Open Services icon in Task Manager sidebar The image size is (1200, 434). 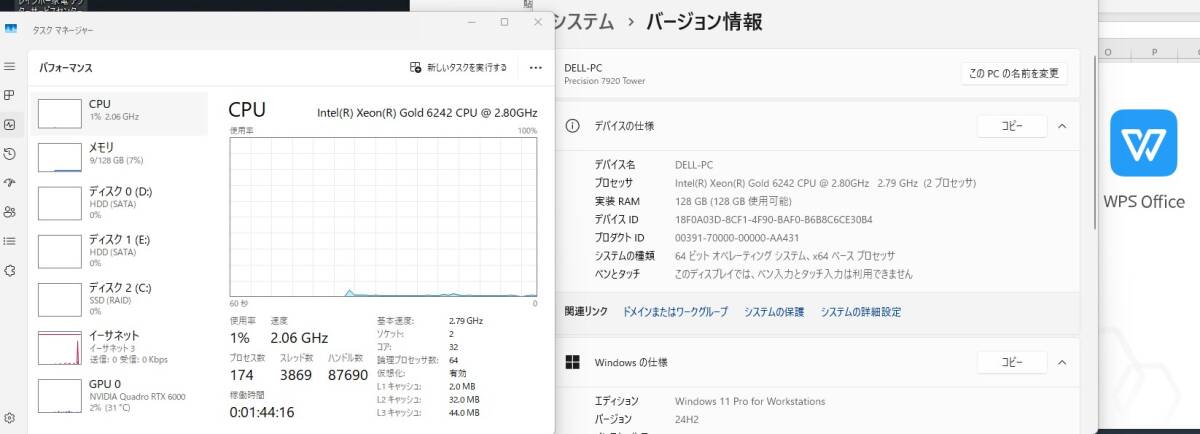tap(10, 270)
